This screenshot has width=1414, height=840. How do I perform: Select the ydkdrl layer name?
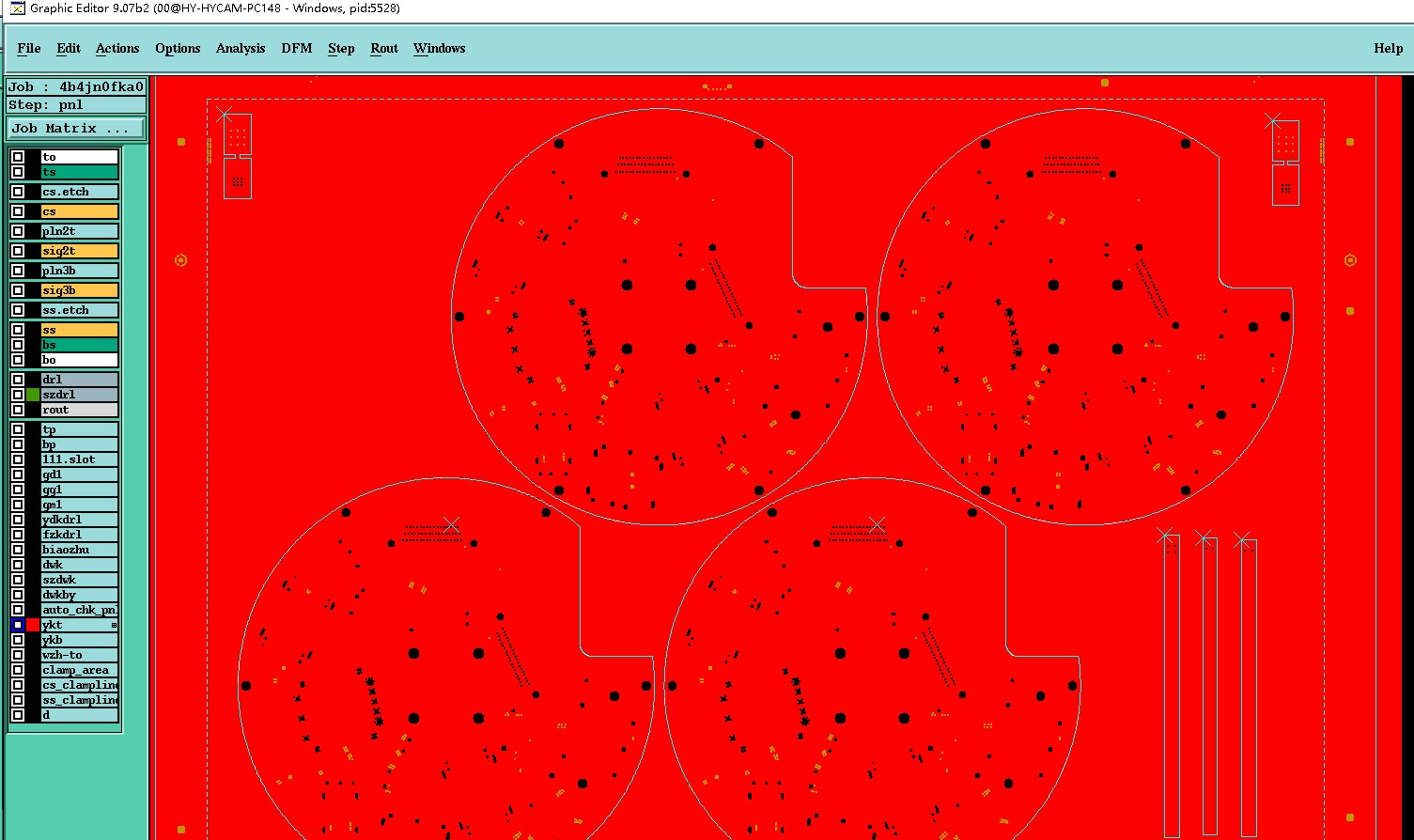point(80,520)
